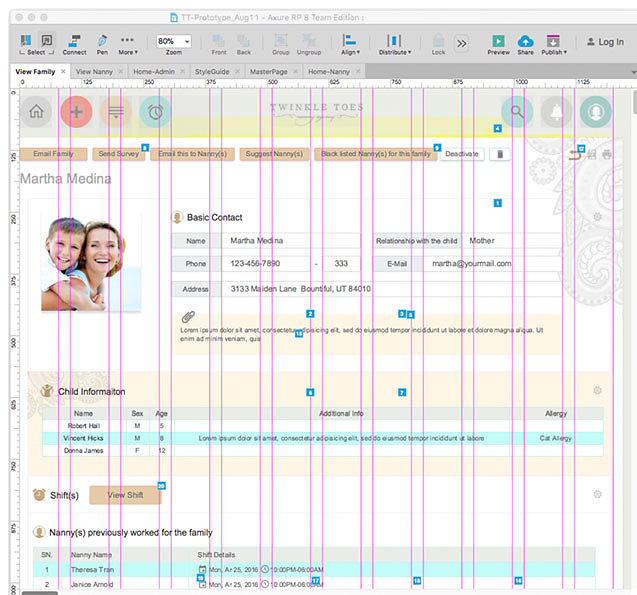
Task: Select the Vincent Hicks row
Action: [x=323, y=438]
